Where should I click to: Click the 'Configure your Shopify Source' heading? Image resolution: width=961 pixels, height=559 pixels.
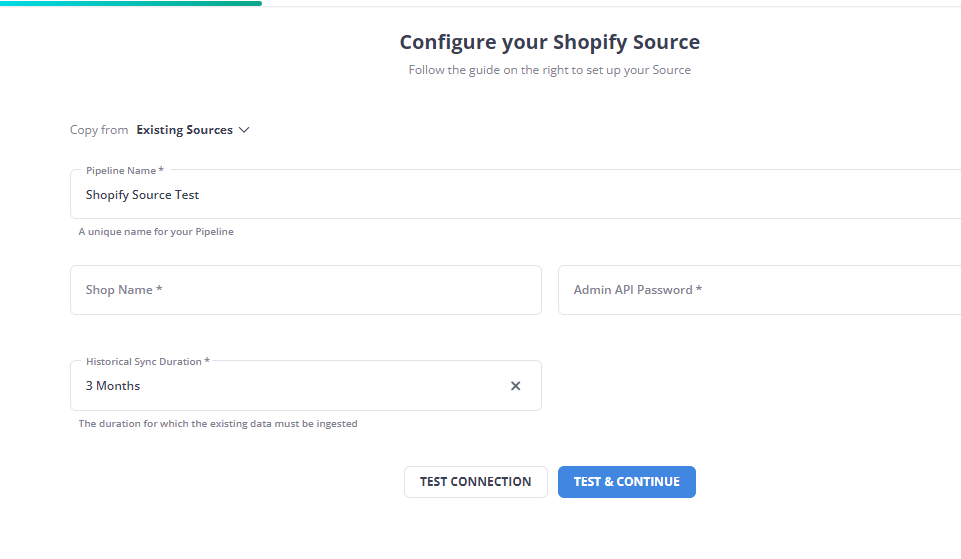[550, 42]
